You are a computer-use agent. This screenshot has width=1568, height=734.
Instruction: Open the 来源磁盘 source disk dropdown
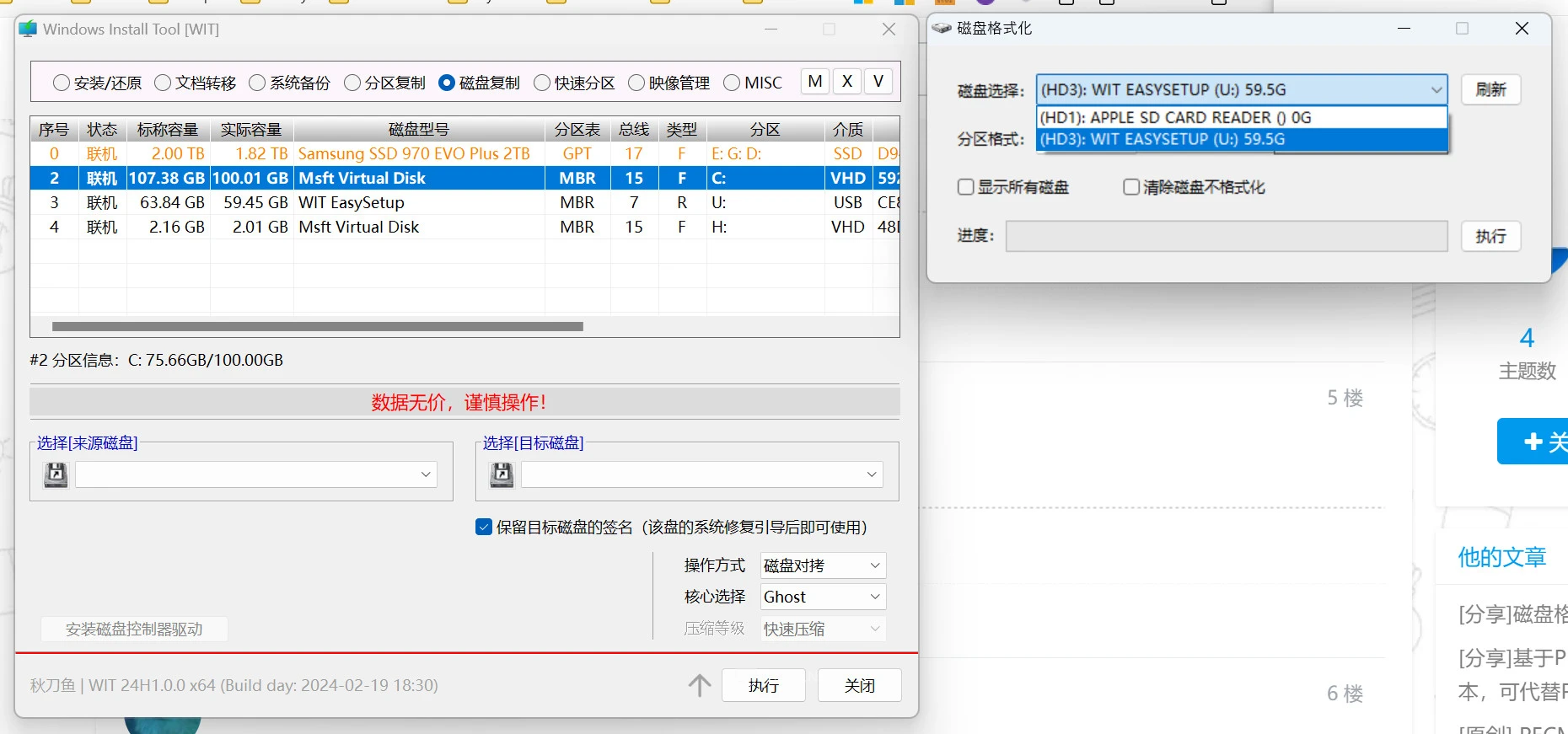click(x=256, y=474)
